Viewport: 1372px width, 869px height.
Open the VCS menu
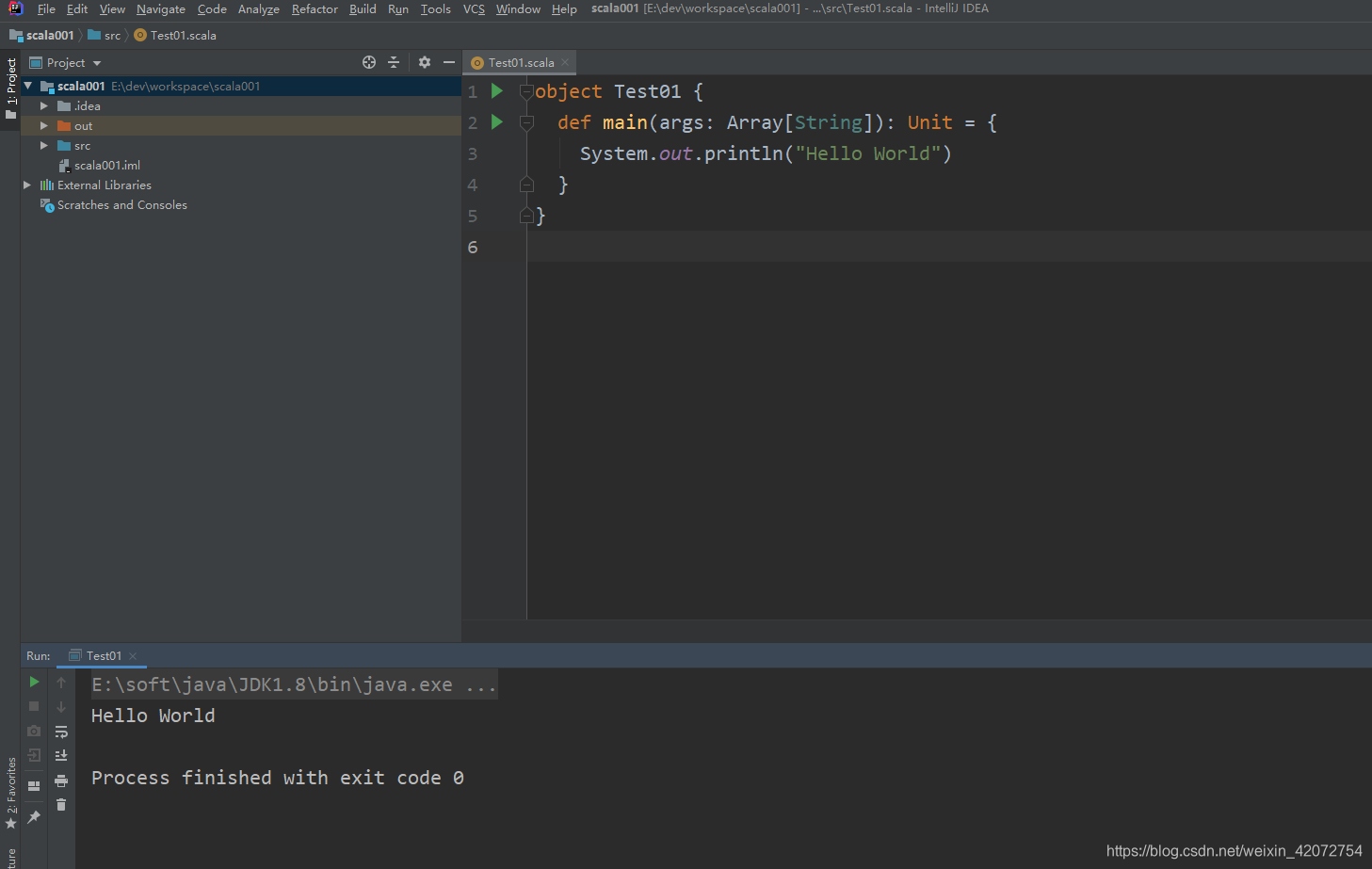pos(474,9)
